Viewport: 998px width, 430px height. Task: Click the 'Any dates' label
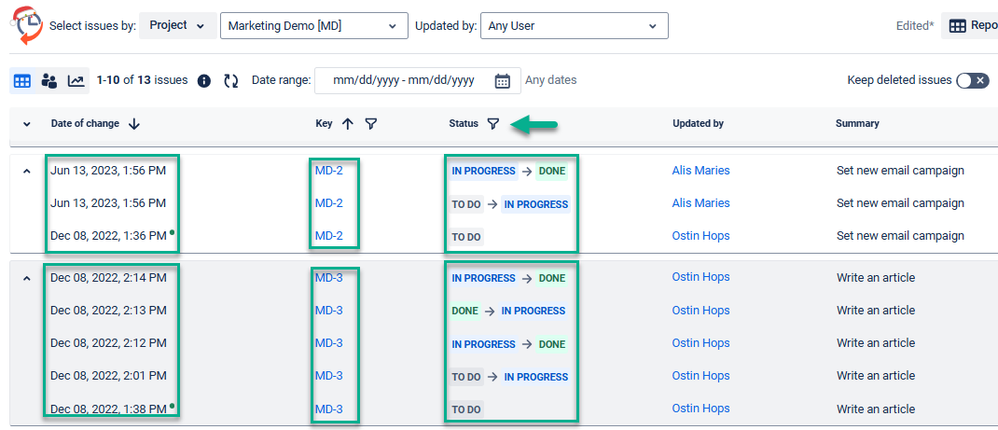click(551, 80)
